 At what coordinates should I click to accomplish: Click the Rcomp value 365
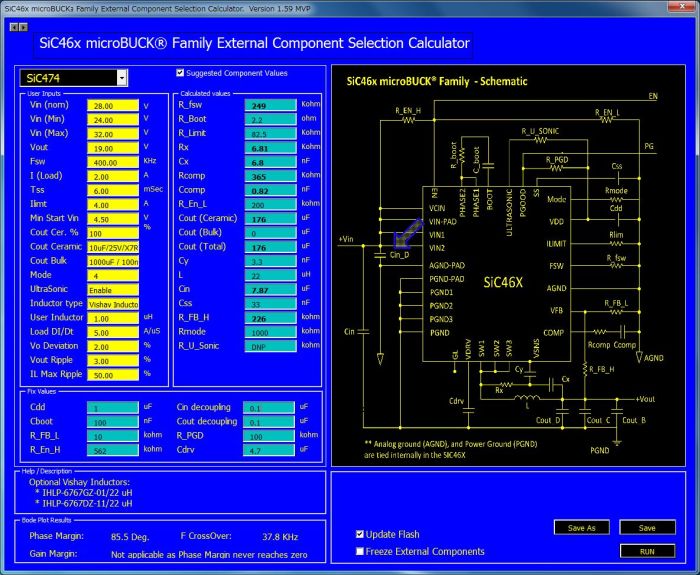coord(271,176)
